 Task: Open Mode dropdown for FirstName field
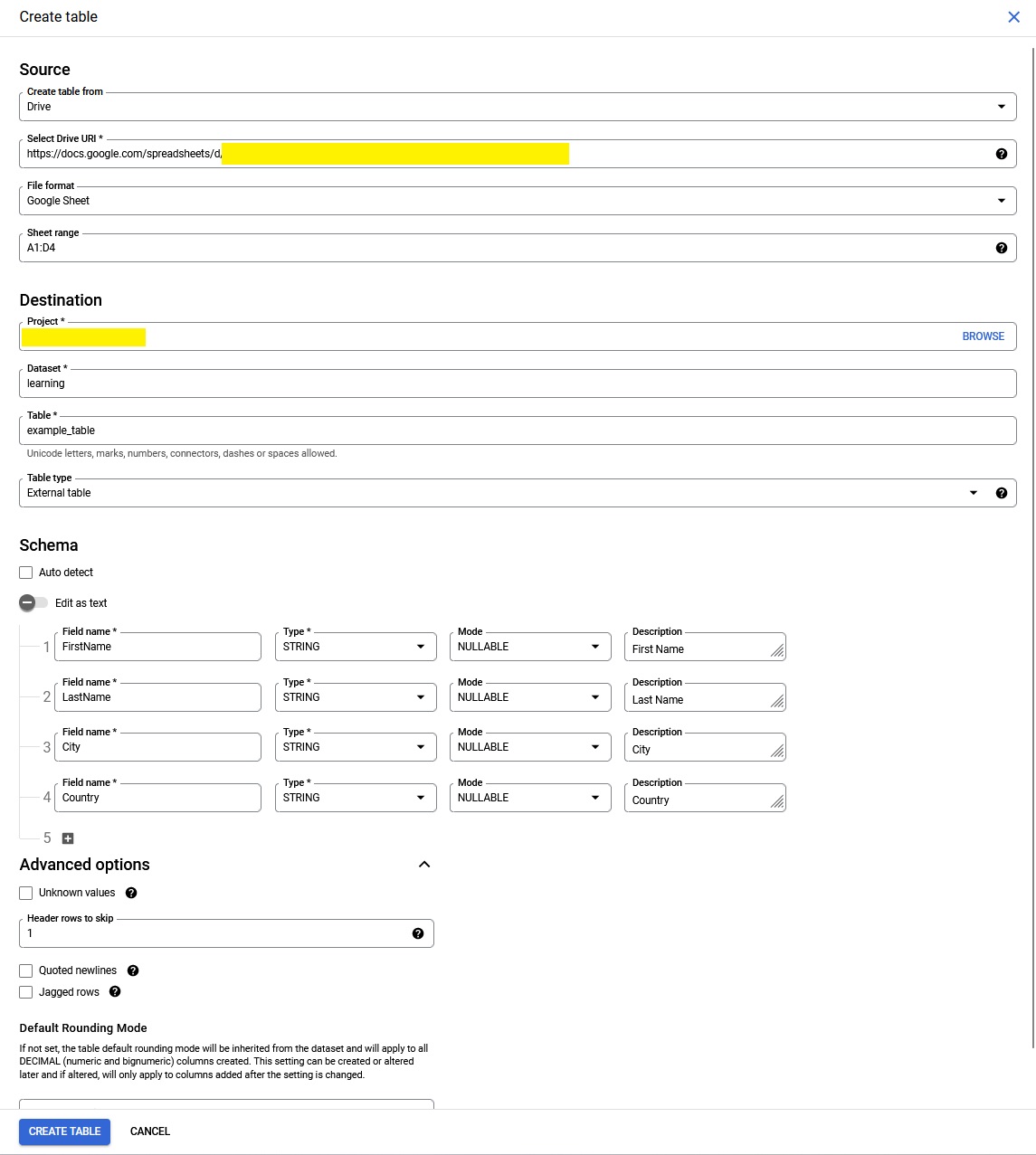pos(530,647)
